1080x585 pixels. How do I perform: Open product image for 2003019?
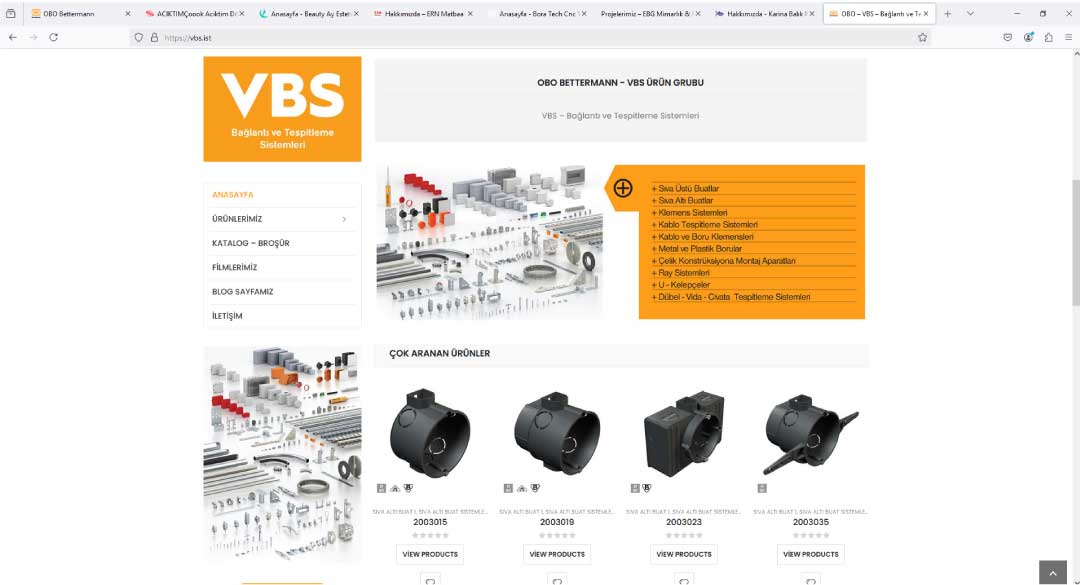pyautogui.click(x=557, y=433)
